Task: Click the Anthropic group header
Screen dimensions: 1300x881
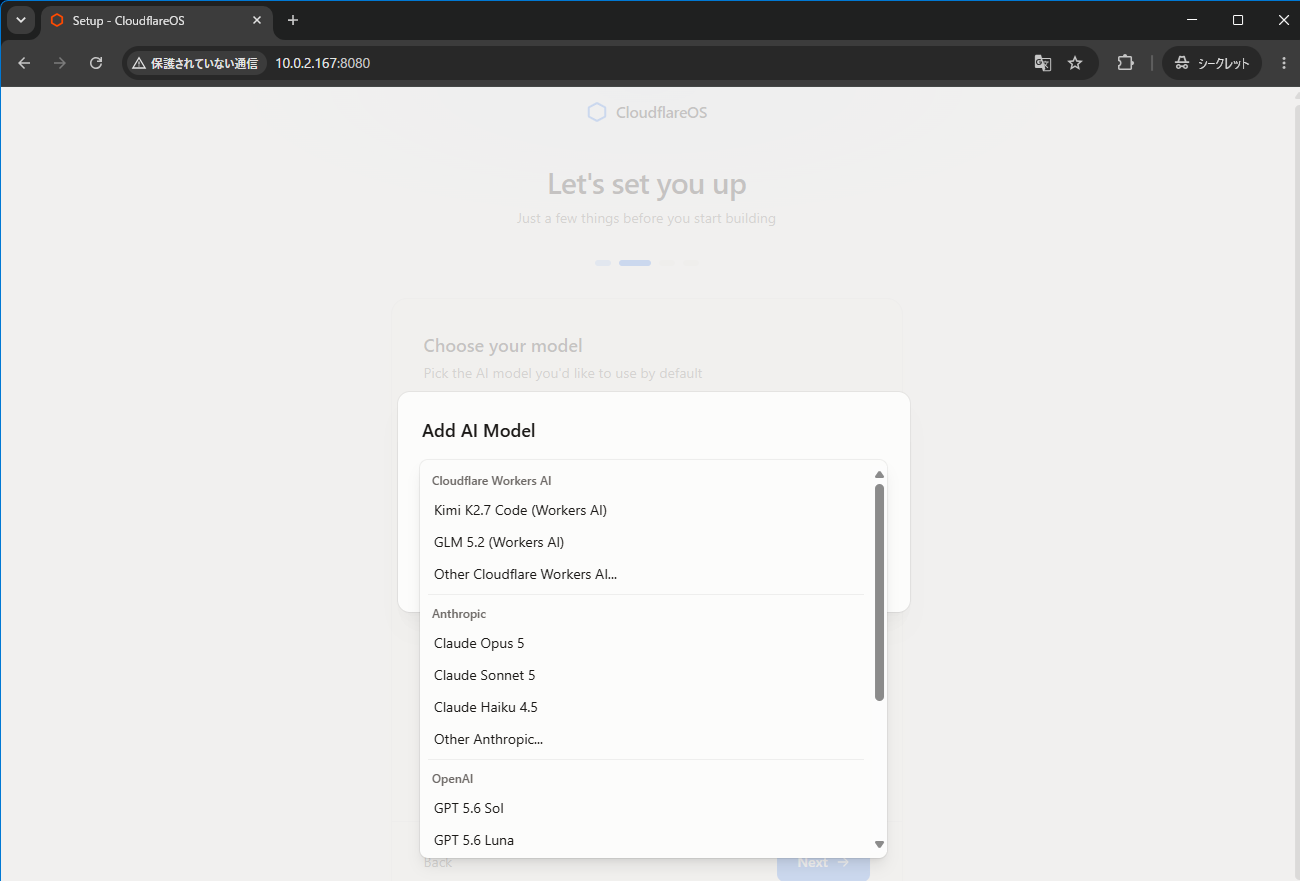Action: [459, 614]
